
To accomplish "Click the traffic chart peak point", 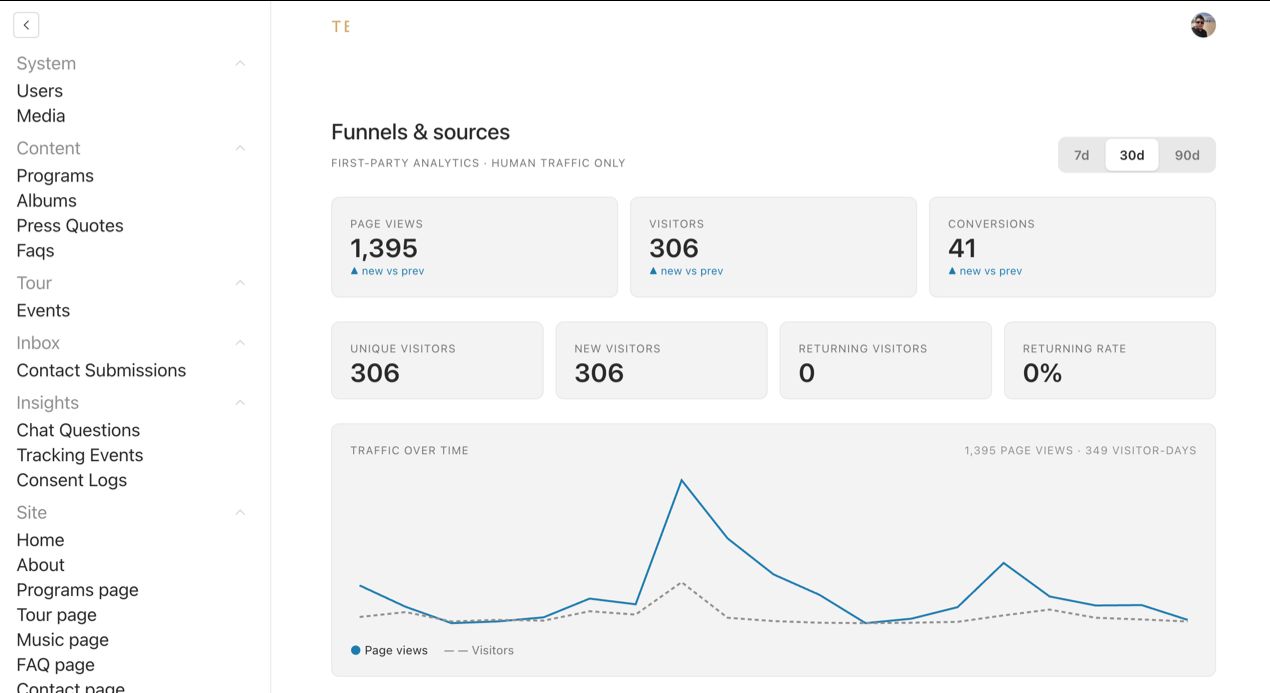I will point(681,481).
